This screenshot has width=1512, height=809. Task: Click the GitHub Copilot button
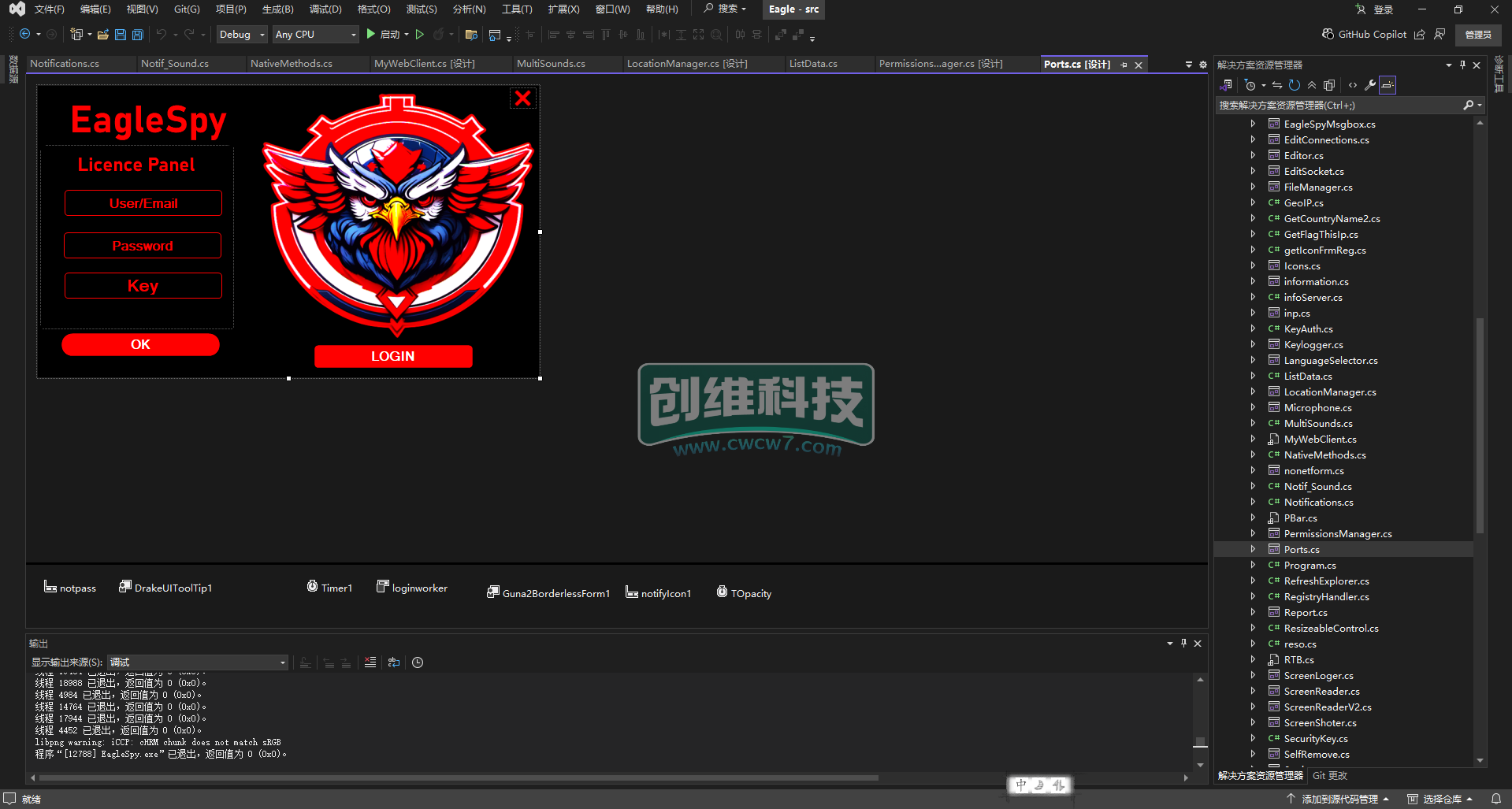click(1364, 34)
